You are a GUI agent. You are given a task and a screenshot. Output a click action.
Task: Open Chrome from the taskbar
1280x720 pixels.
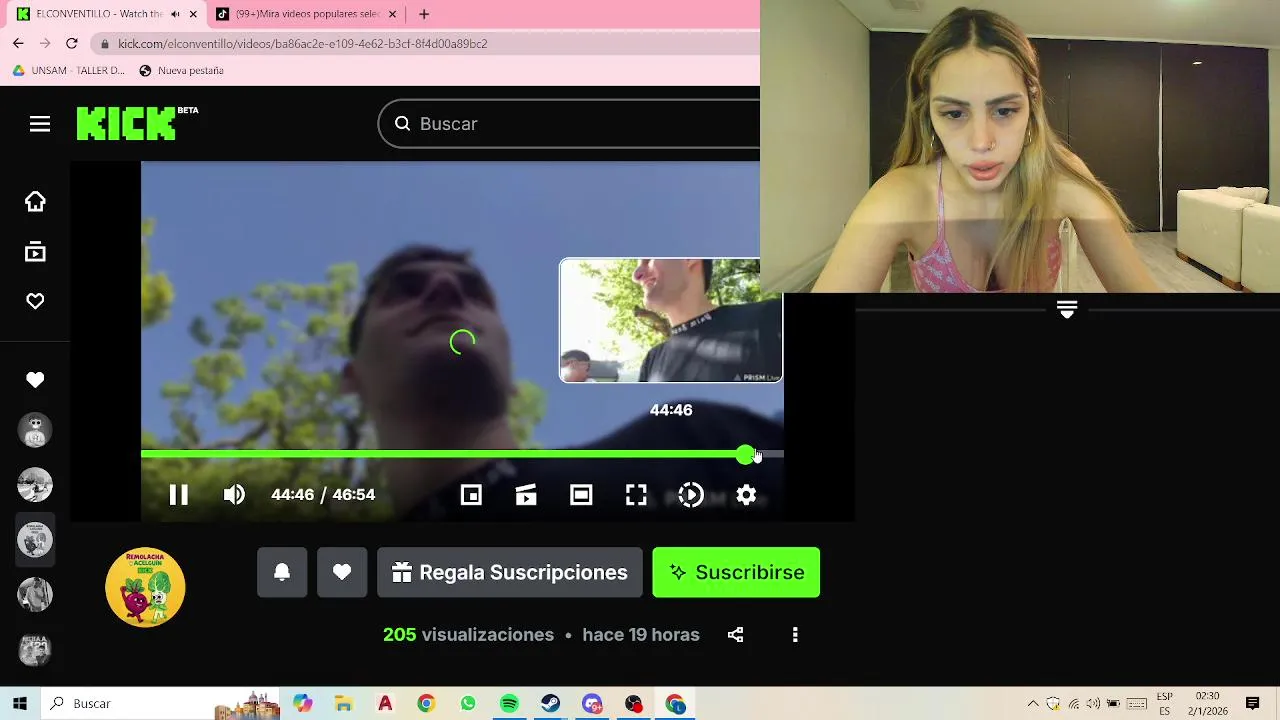(426, 704)
